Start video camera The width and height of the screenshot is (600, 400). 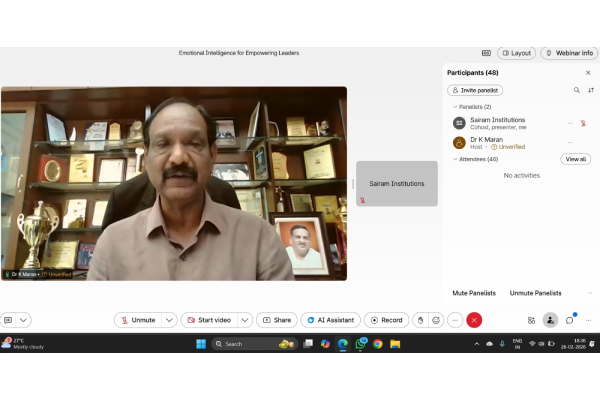(208, 320)
